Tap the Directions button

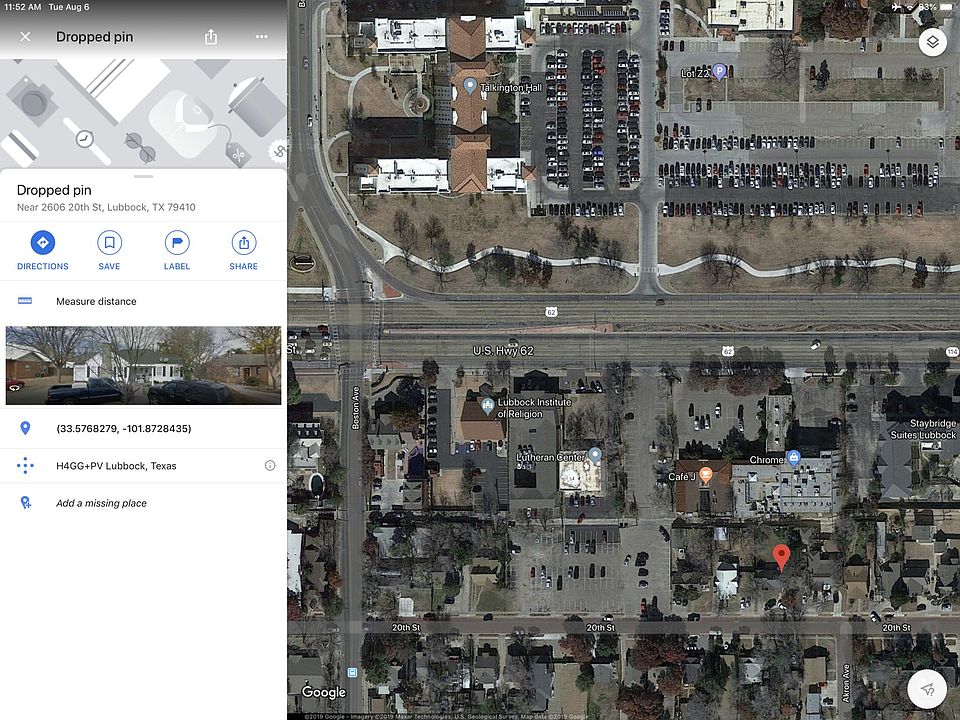pyautogui.click(x=43, y=250)
